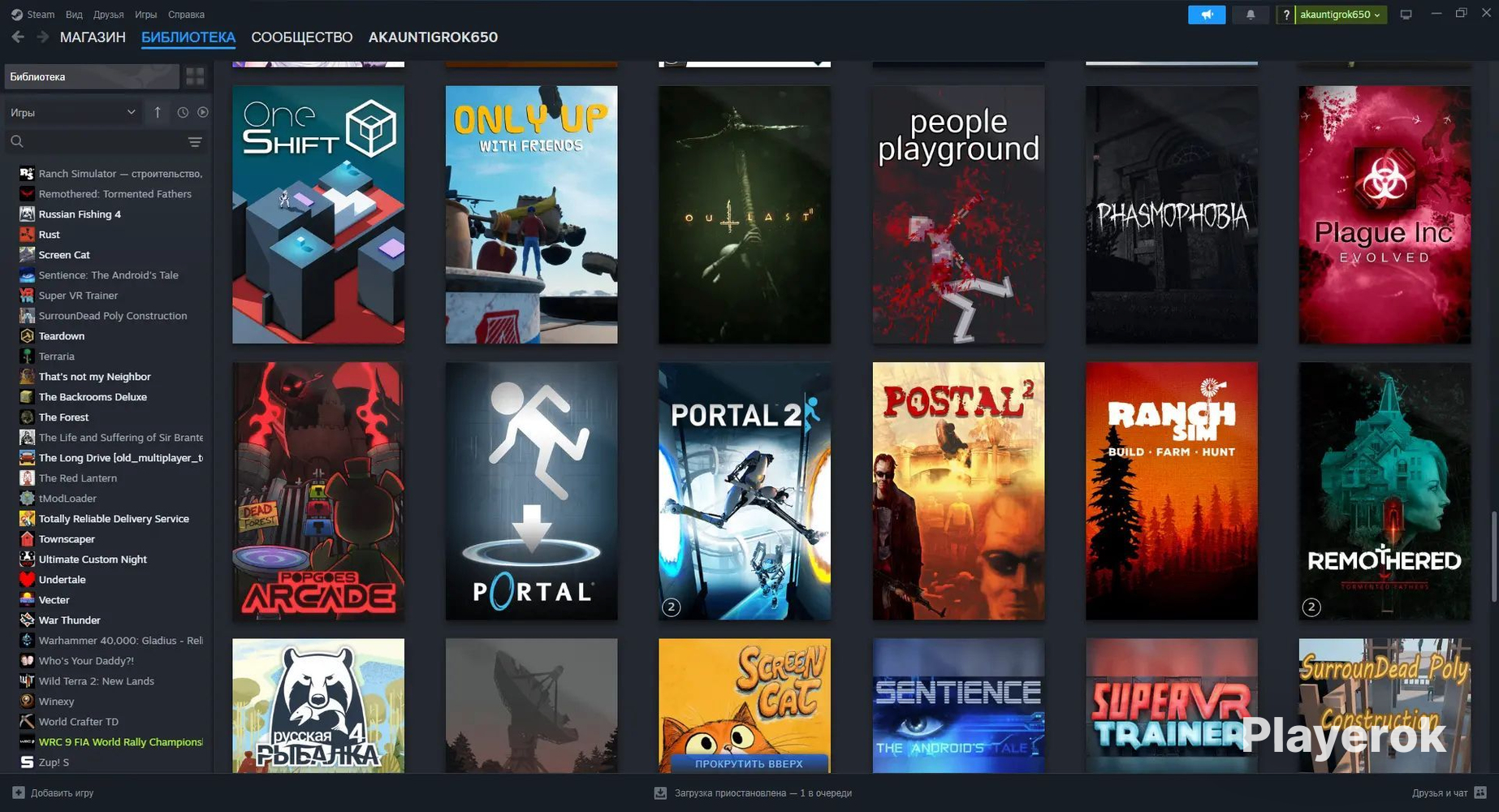The height and width of the screenshot is (812, 1499).
Task: Switch to the МАГАЗИН tab
Action: [93, 37]
